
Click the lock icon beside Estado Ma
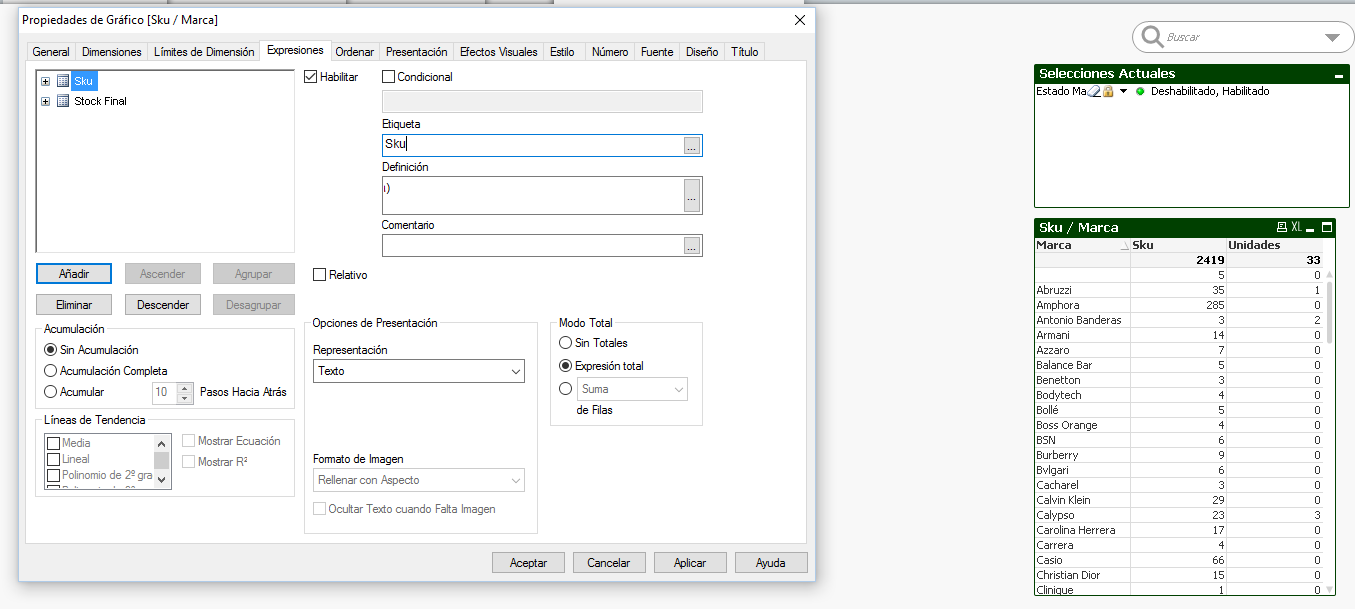point(1108,91)
